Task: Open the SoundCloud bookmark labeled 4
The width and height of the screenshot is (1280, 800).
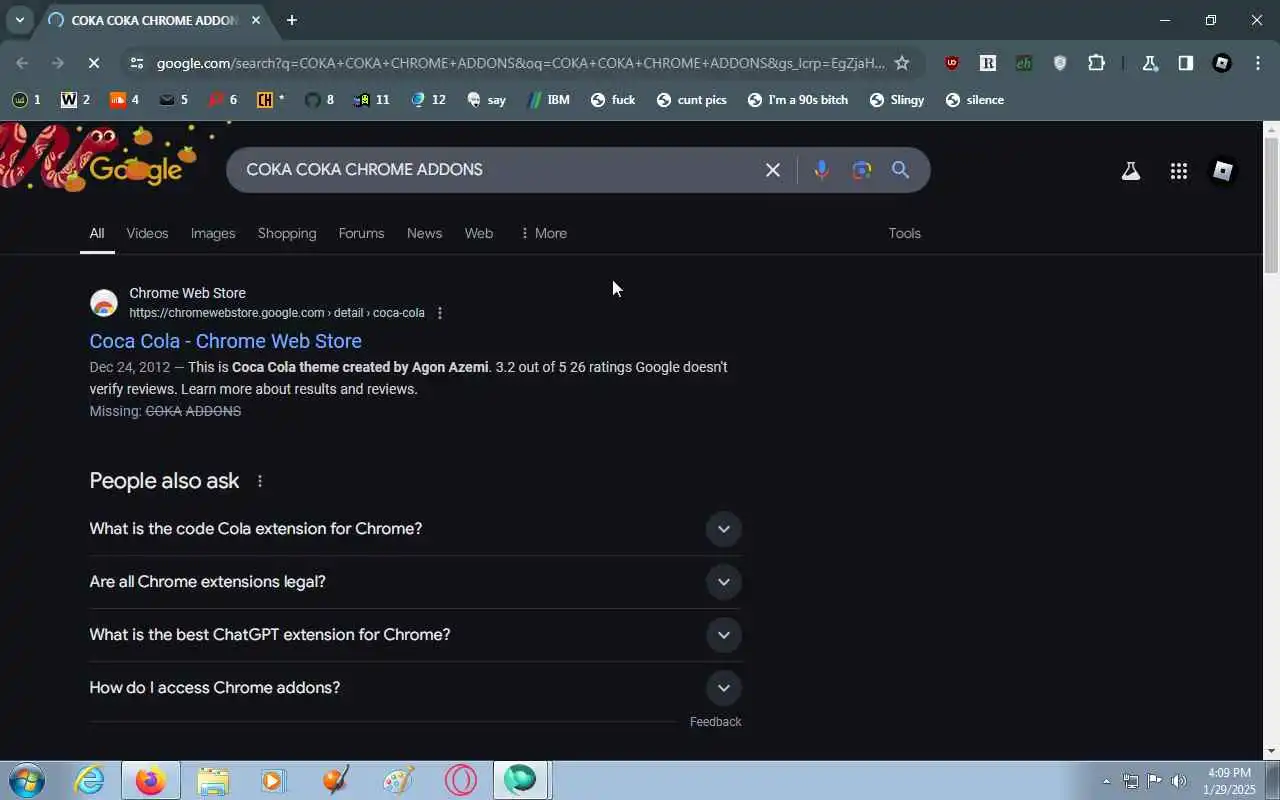Action: [x=124, y=100]
